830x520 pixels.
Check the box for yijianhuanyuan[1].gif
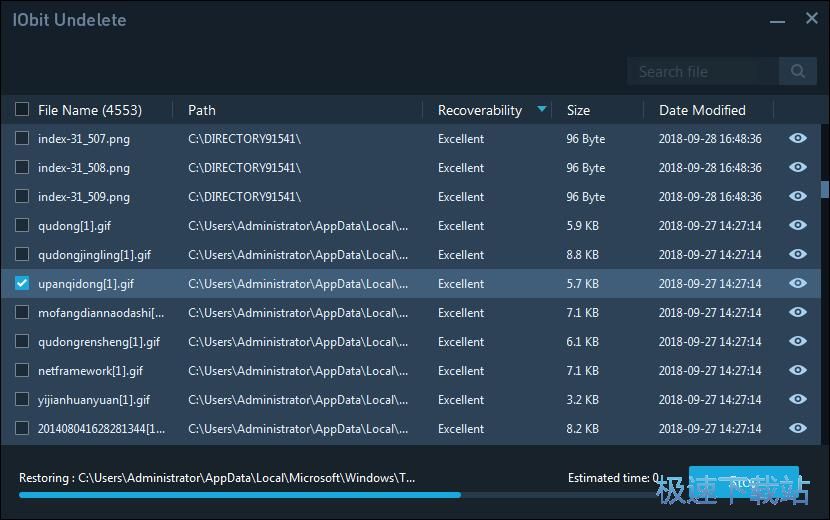pyautogui.click(x=22, y=399)
